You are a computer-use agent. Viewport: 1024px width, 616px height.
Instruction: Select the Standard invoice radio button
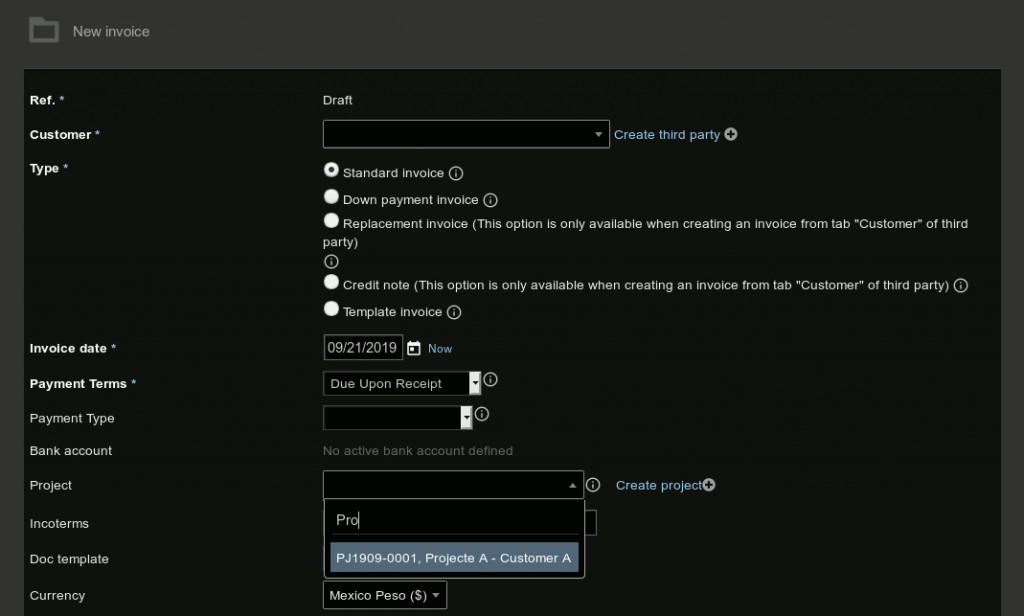(331, 170)
